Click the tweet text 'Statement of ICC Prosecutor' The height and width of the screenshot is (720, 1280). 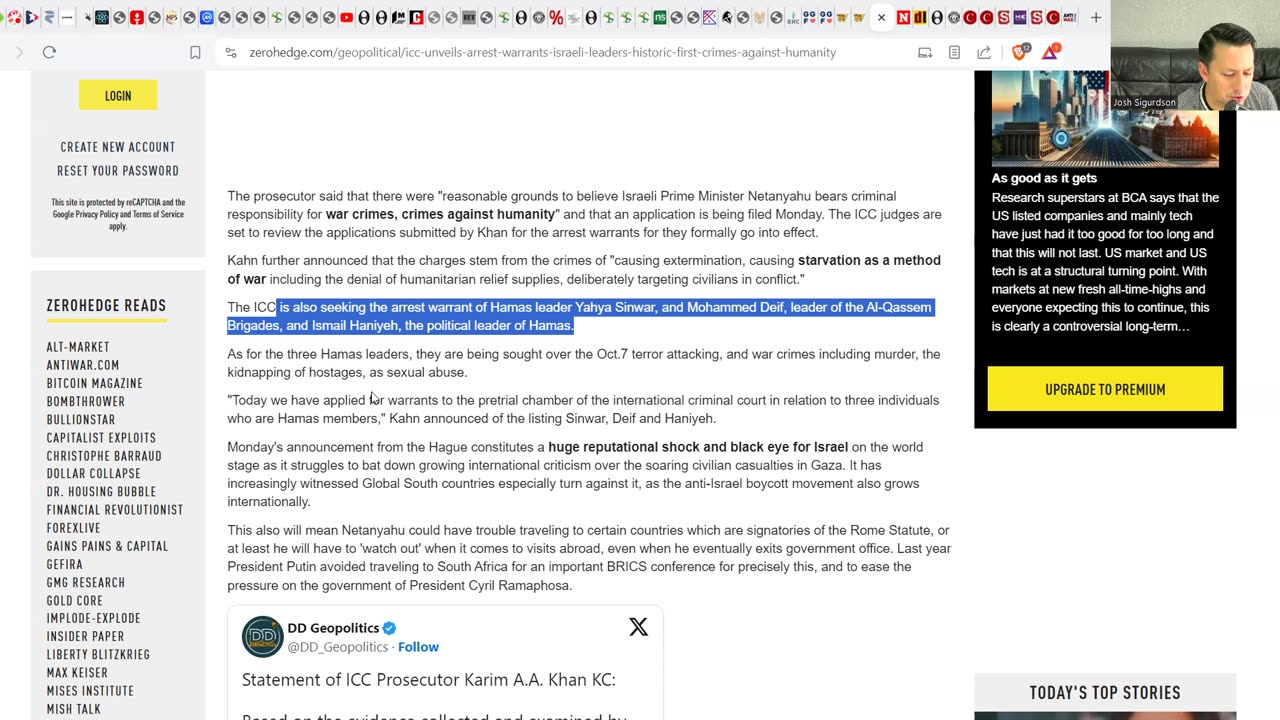[429, 680]
